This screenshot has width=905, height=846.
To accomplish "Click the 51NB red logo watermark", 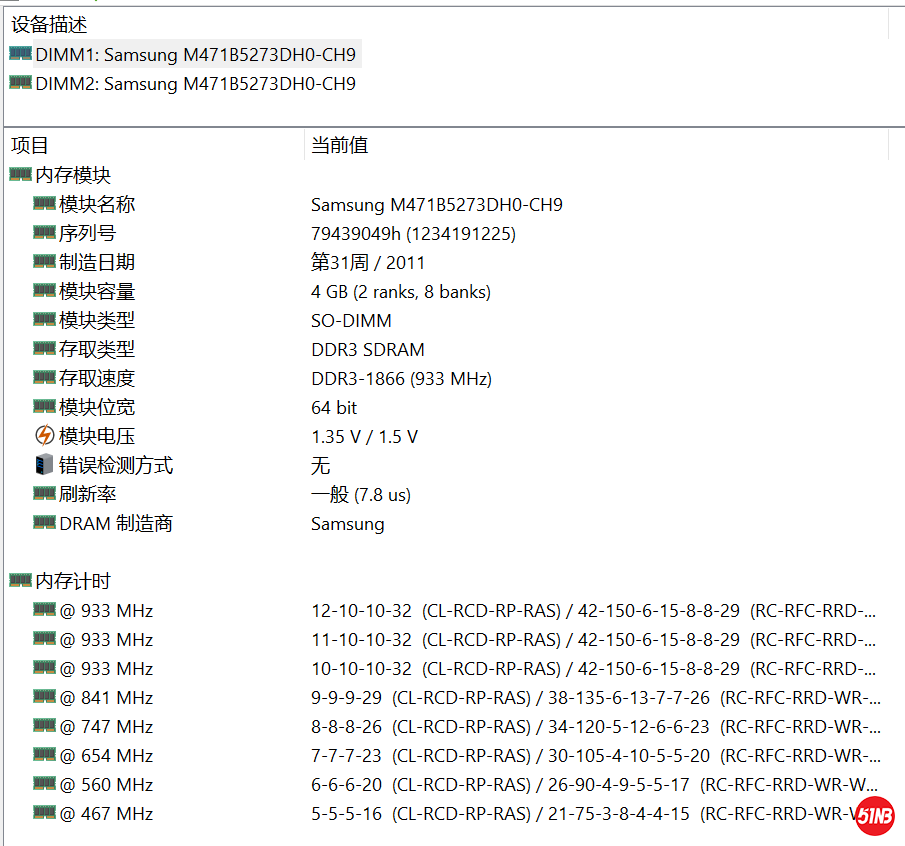I will tap(874, 817).
